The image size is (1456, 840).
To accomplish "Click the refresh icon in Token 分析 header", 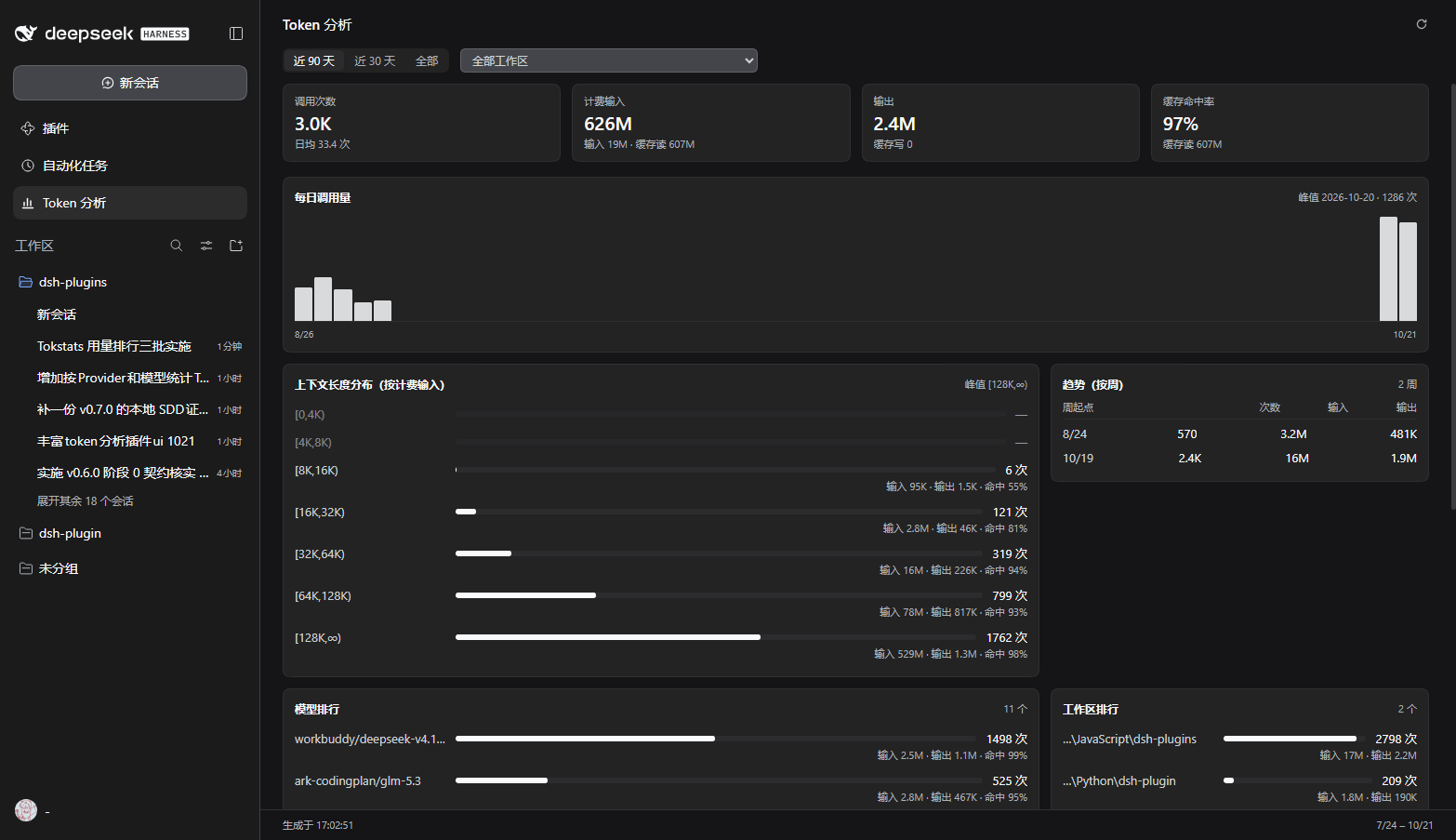I will point(1421,24).
